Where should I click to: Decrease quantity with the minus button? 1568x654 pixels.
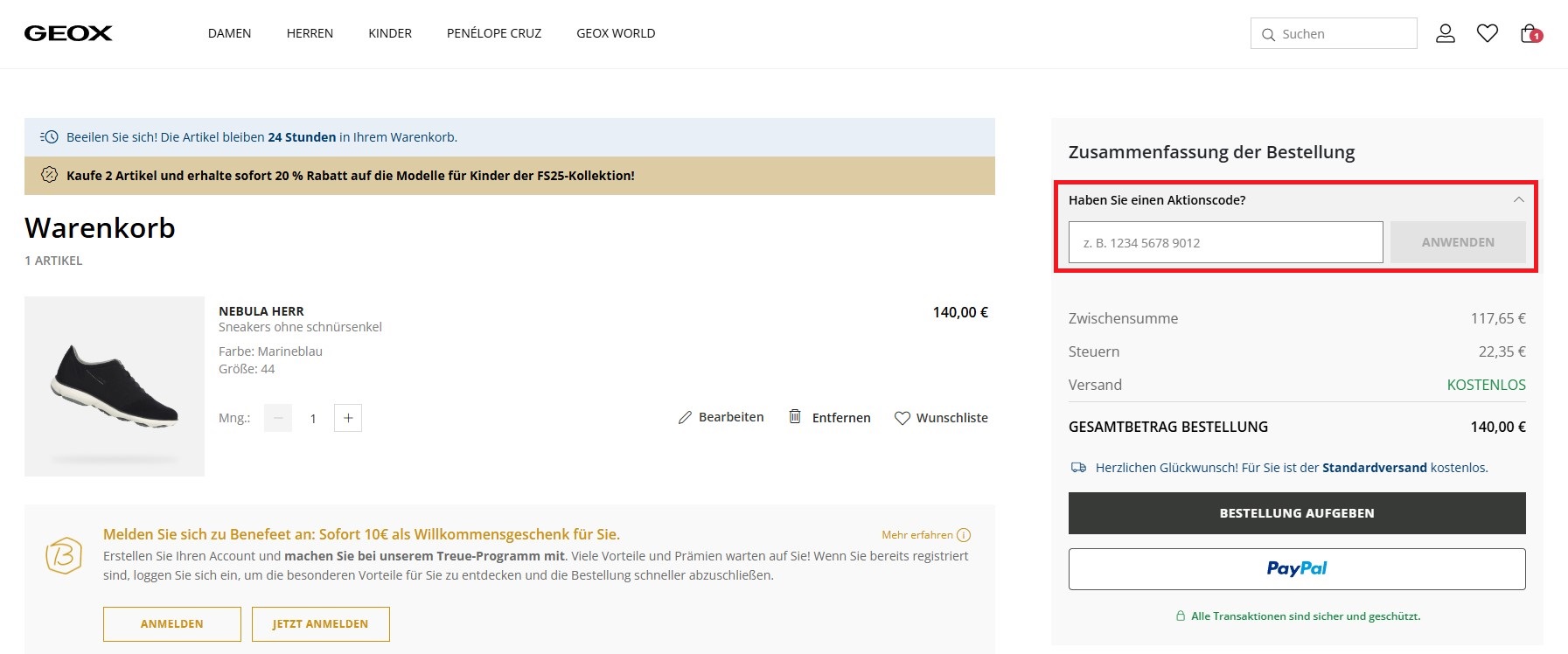coord(278,418)
